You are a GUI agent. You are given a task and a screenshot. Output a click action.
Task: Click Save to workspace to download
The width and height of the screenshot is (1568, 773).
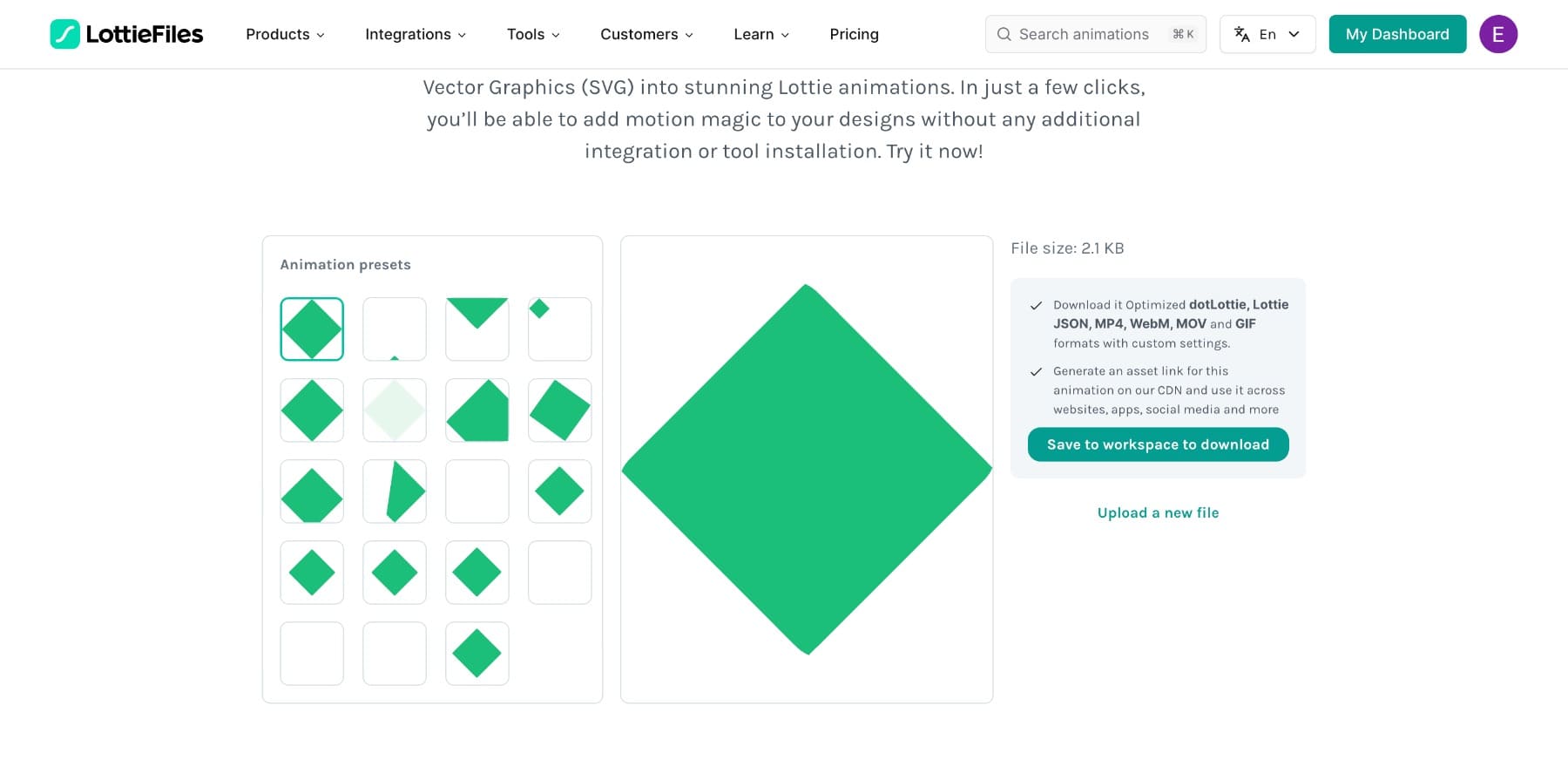1158,444
